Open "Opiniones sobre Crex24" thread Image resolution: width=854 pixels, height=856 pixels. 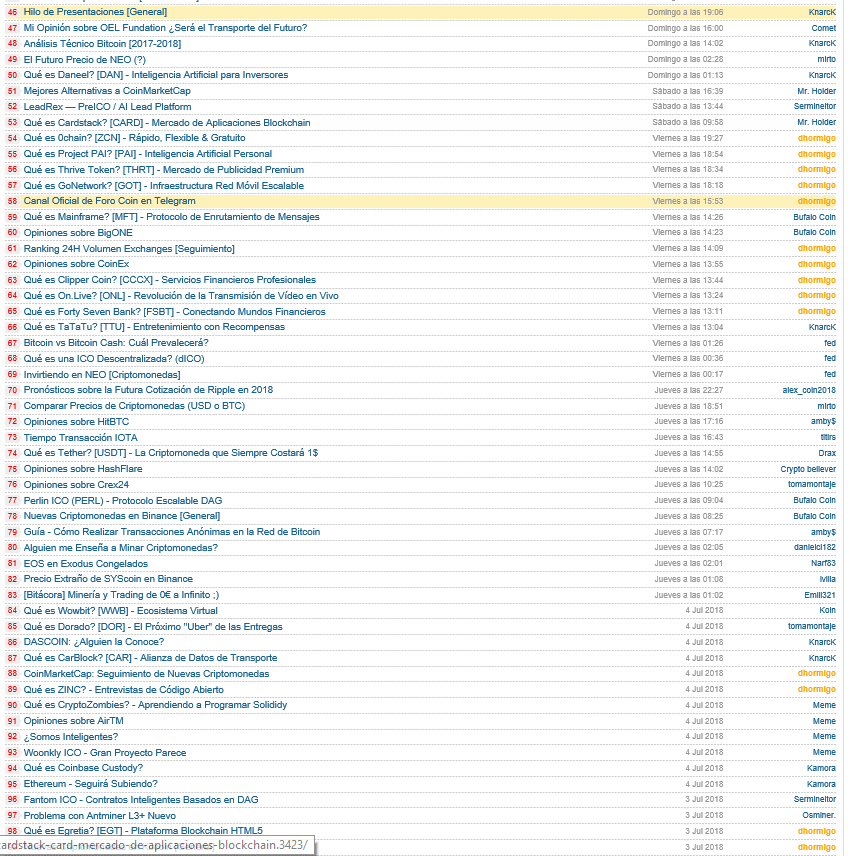point(76,484)
